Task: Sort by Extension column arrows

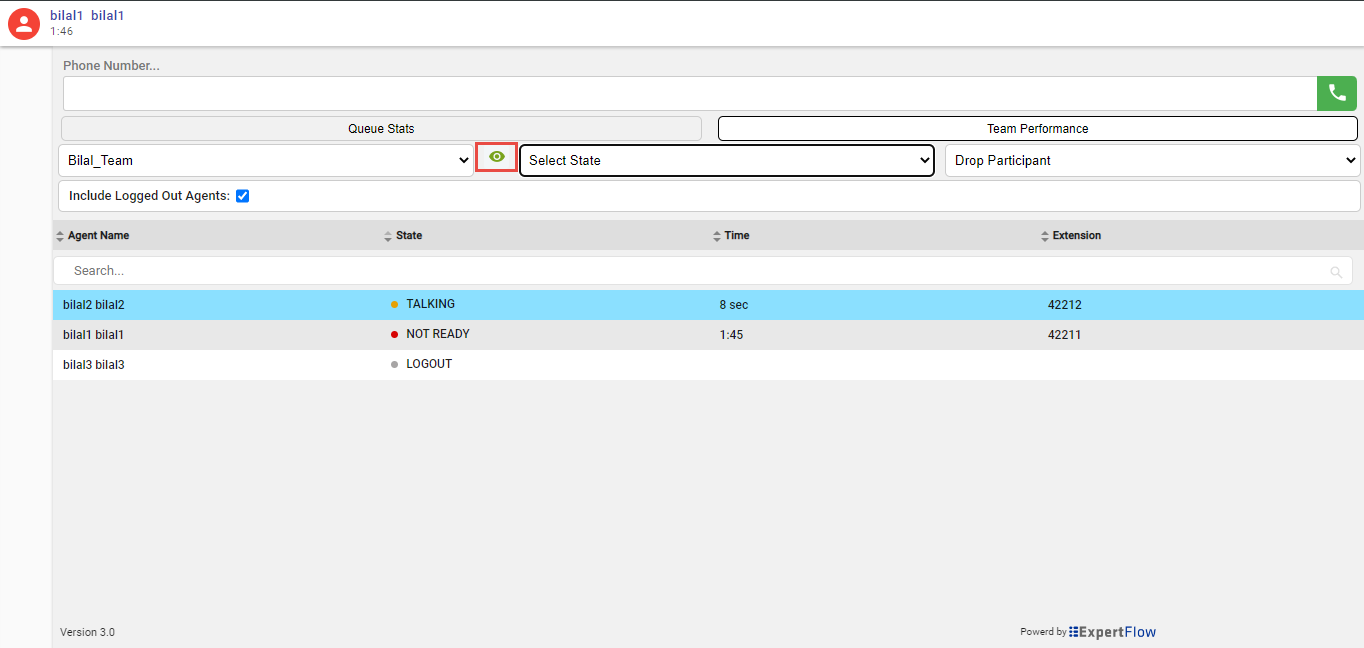Action: (1044, 236)
